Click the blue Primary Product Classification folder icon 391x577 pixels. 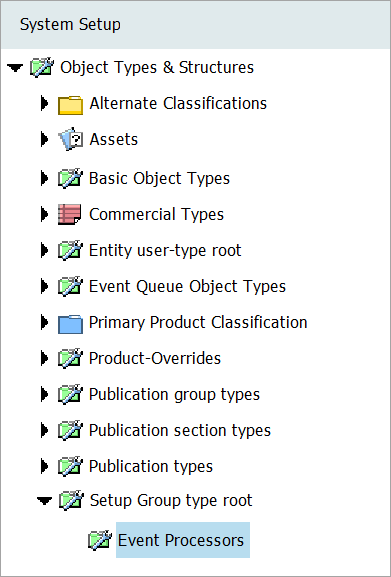(x=70, y=323)
